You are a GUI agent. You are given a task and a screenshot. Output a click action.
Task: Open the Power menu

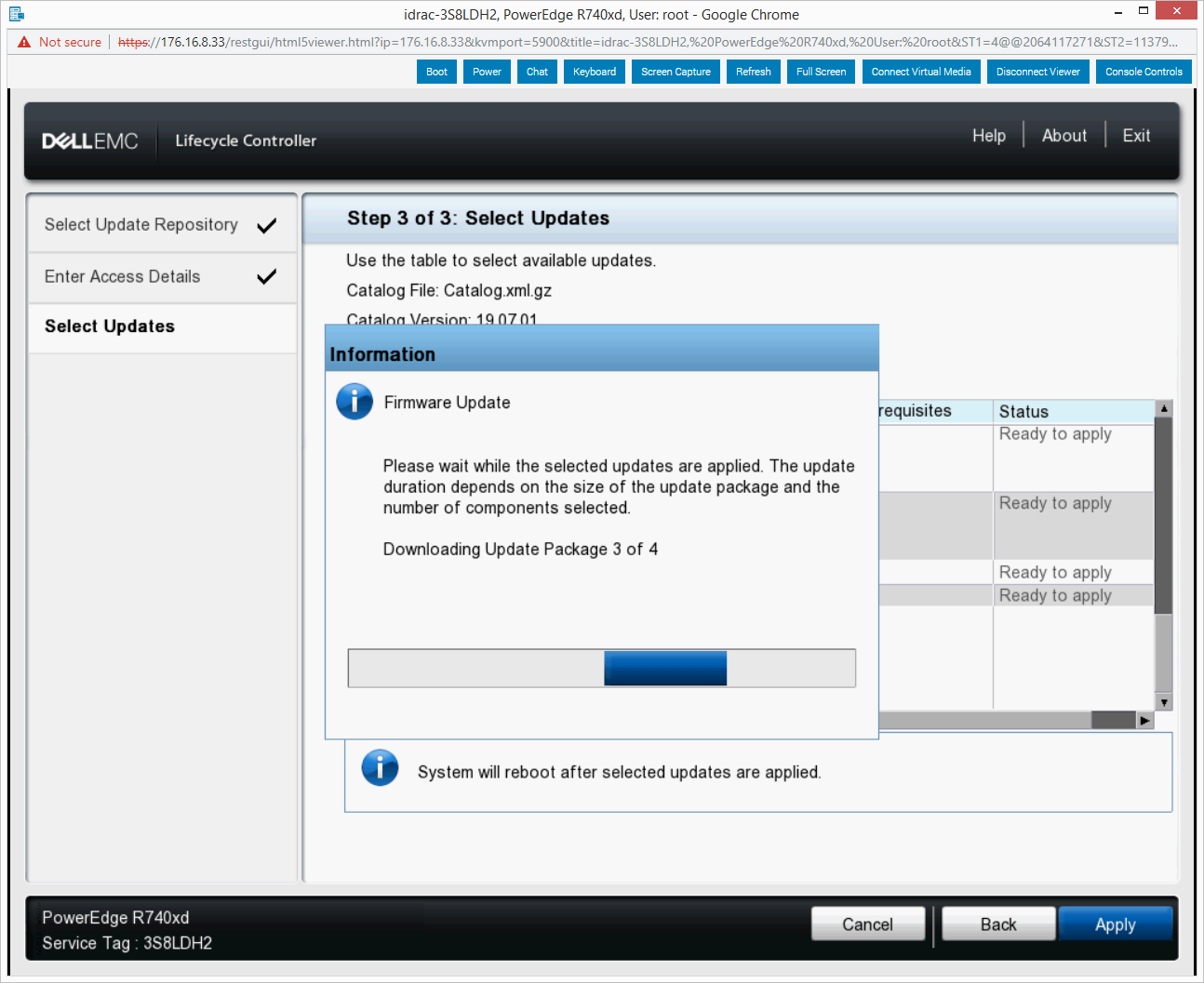[487, 72]
